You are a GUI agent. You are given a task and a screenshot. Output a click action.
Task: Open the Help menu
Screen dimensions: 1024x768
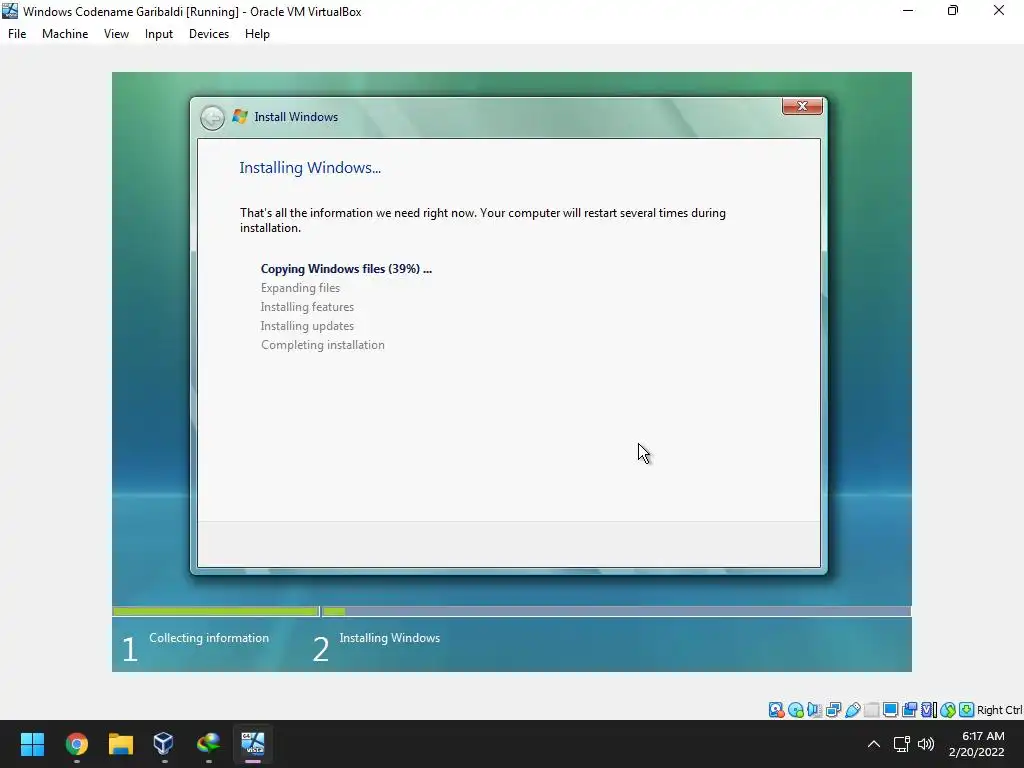257,34
